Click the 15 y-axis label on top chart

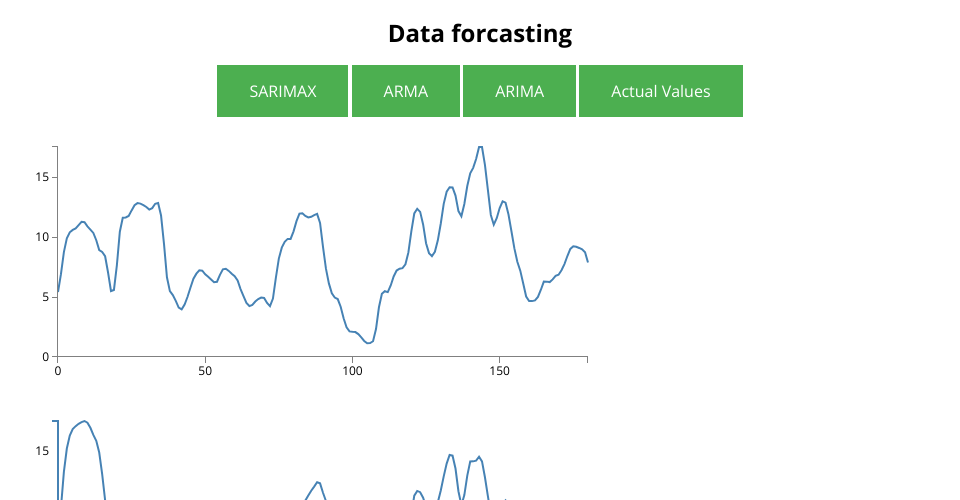click(43, 177)
